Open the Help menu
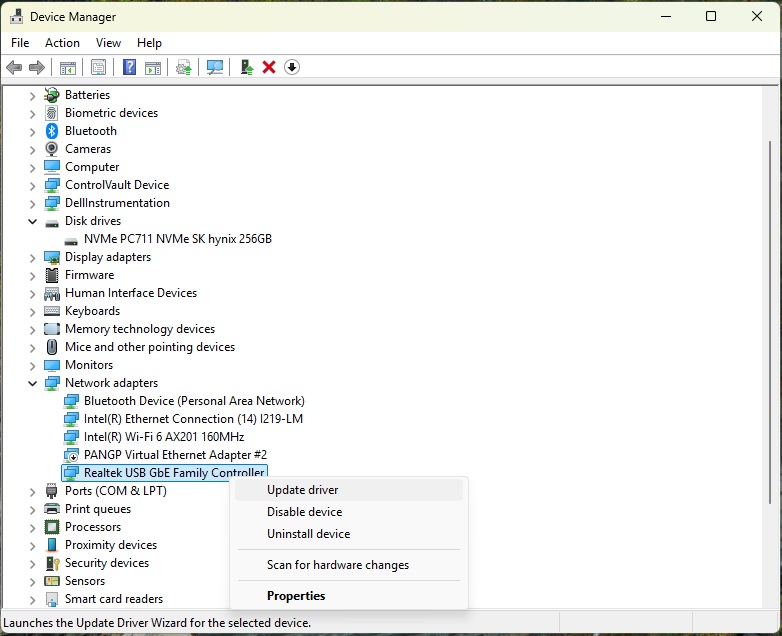The width and height of the screenshot is (782, 636). (149, 43)
